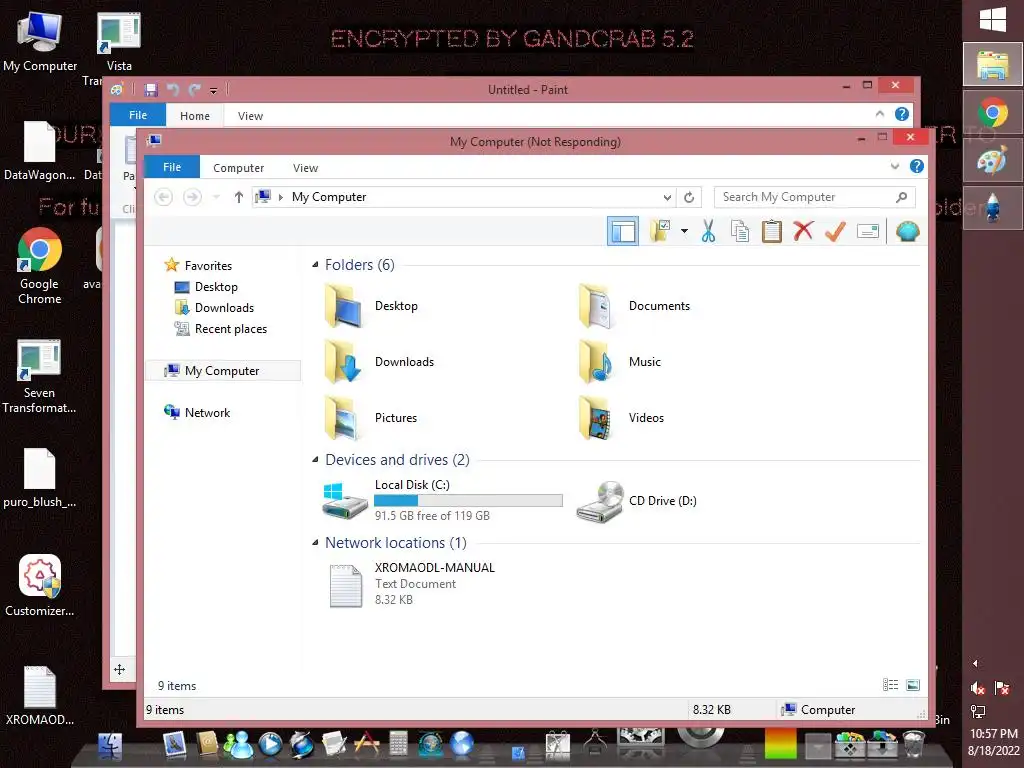Expand the My Computer ribbon chevron
The image size is (1024, 768).
[895, 167]
